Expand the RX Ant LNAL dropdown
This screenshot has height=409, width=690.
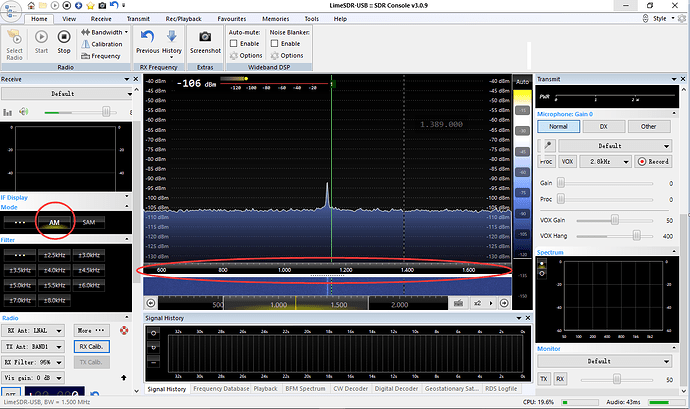click(x=33, y=329)
